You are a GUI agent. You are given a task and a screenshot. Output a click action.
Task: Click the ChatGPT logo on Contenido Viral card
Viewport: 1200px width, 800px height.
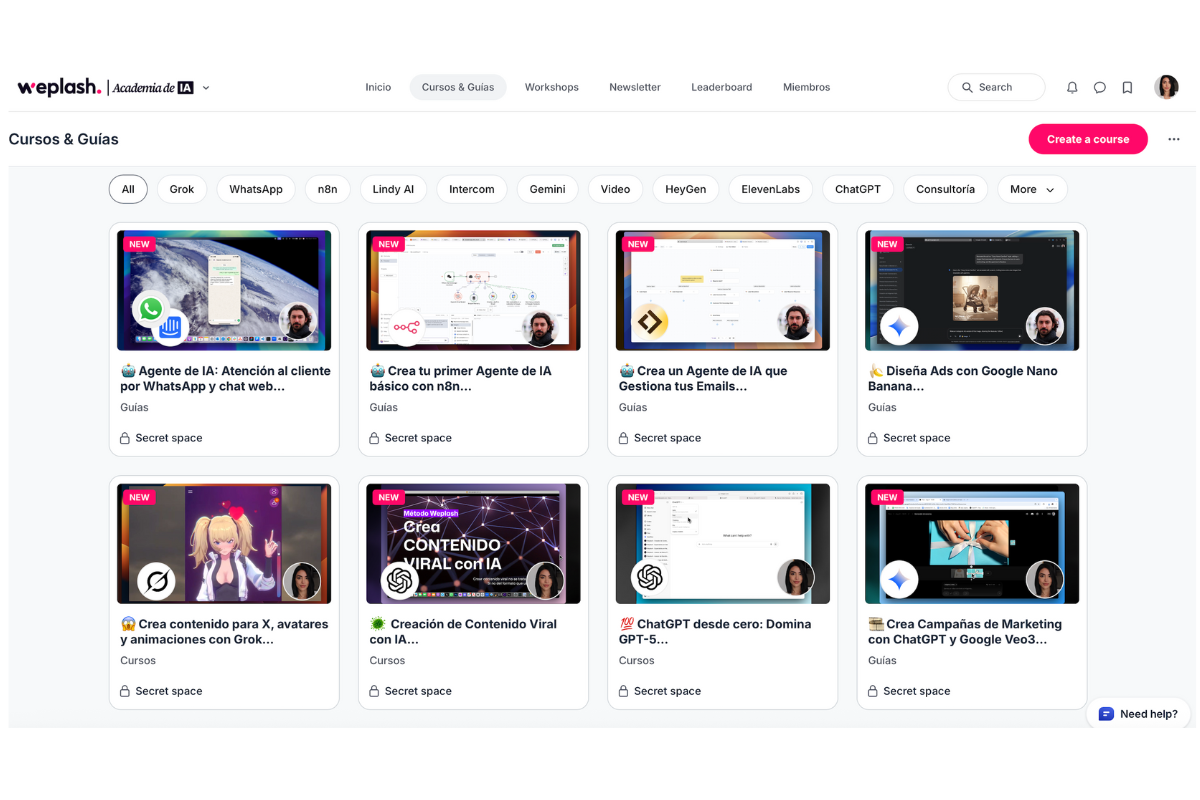coord(400,580)
